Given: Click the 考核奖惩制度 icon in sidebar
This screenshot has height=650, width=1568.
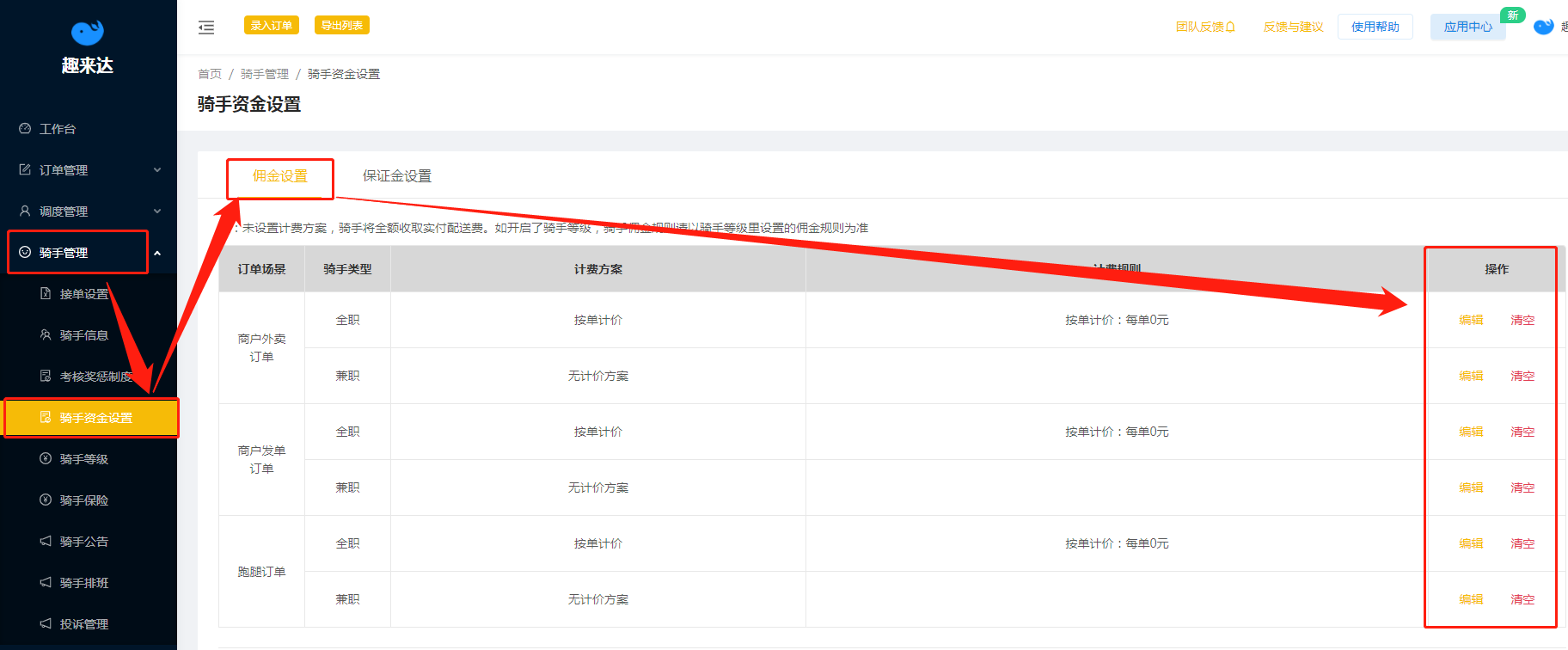Looking at the screenshot, I should pos(46,376).
